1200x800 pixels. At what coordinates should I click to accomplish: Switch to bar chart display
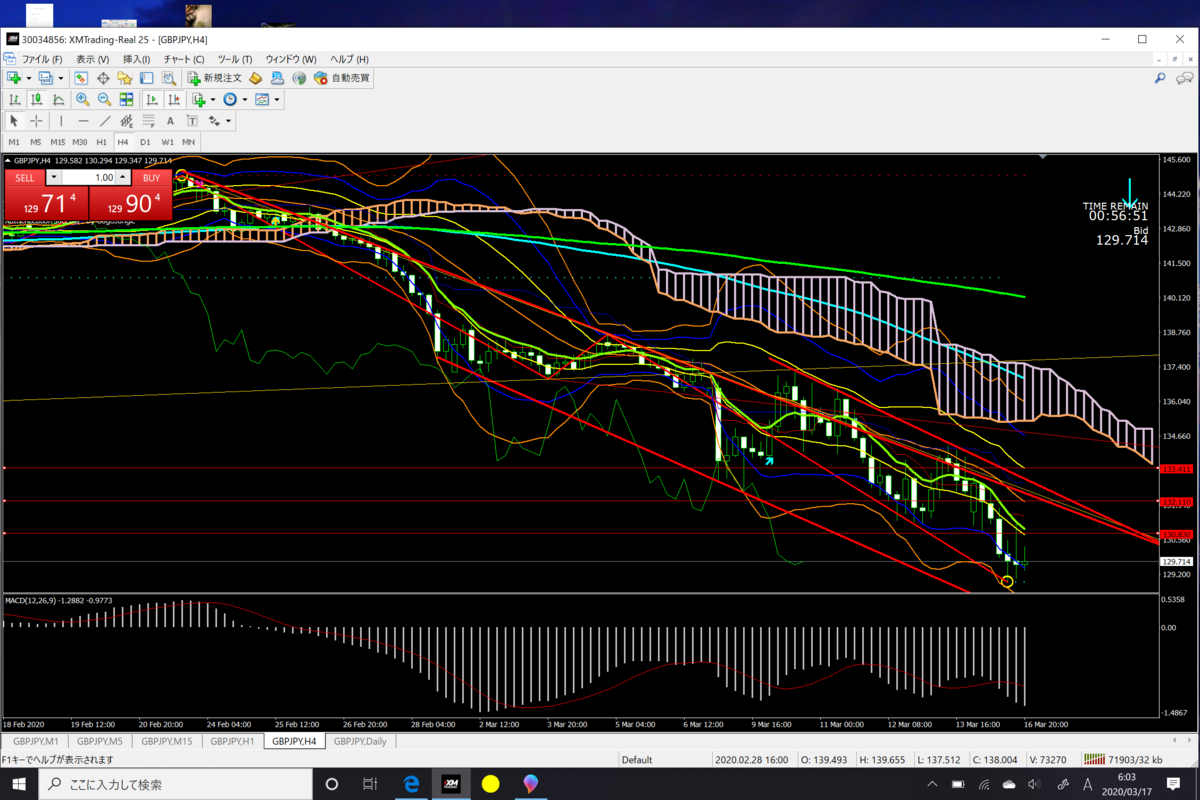coord(15,99)
